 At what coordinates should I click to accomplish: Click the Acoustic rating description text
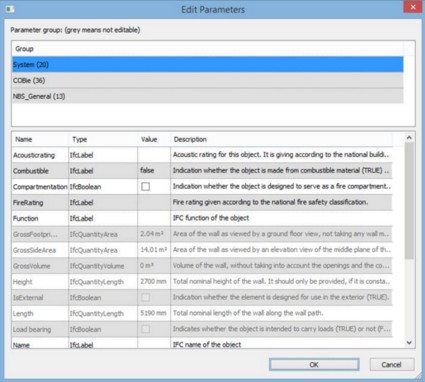pyautogui.click(x=281, y=155)
